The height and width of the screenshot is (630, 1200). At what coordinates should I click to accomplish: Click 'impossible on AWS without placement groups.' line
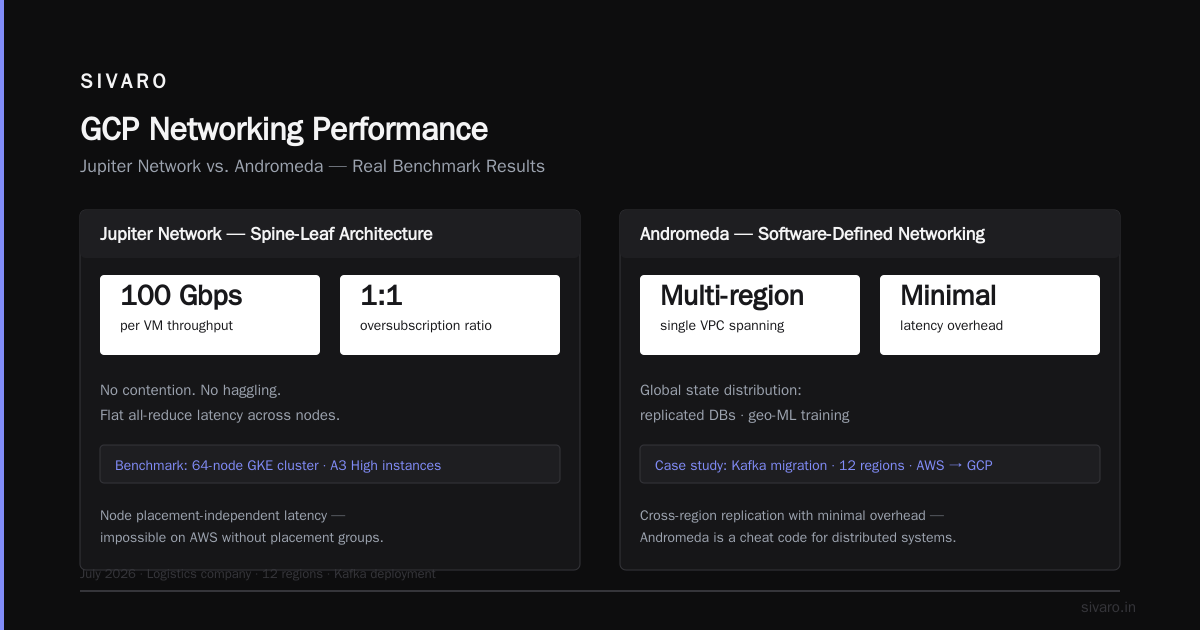(x=242, y=537)
